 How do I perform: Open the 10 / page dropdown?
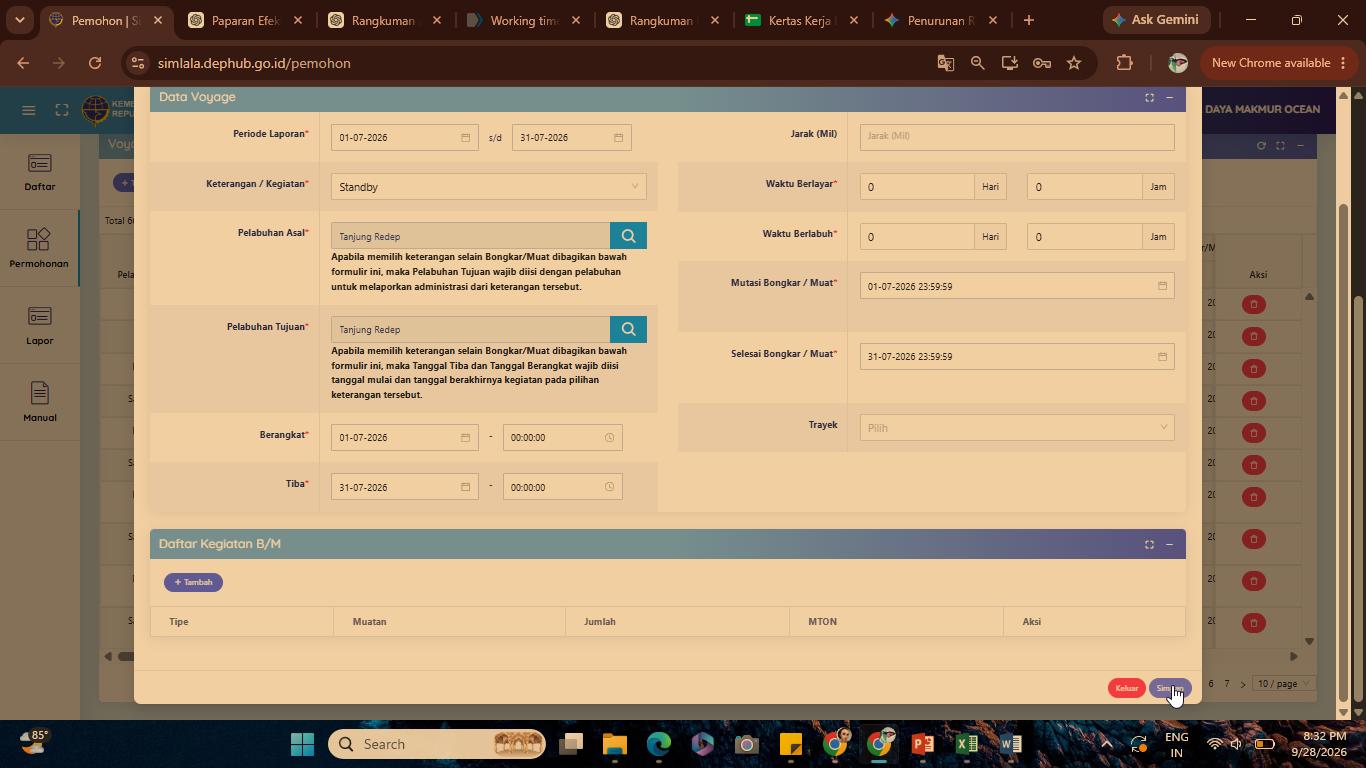click(x=1283, y=684)
